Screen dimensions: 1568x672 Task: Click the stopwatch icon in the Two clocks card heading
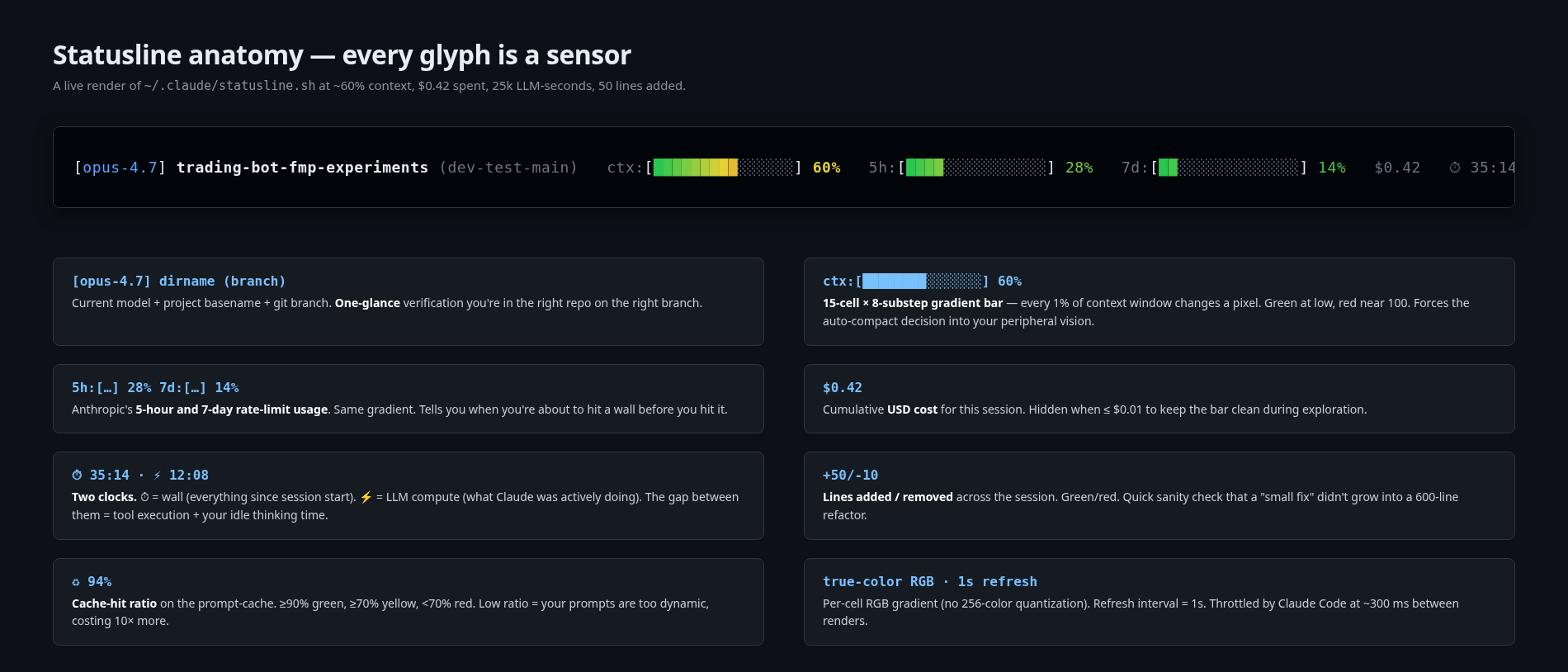point(77,476)
